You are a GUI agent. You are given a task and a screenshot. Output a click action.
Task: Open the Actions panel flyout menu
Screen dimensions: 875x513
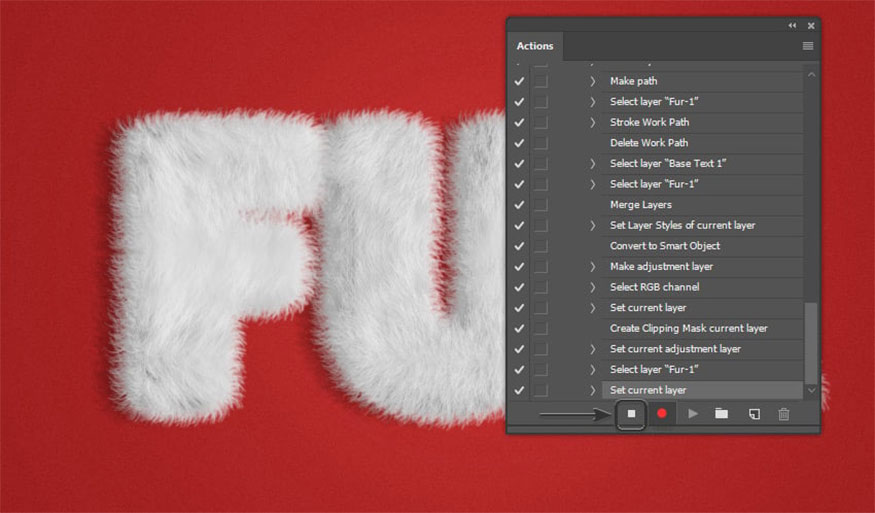[x=807, y=46]
